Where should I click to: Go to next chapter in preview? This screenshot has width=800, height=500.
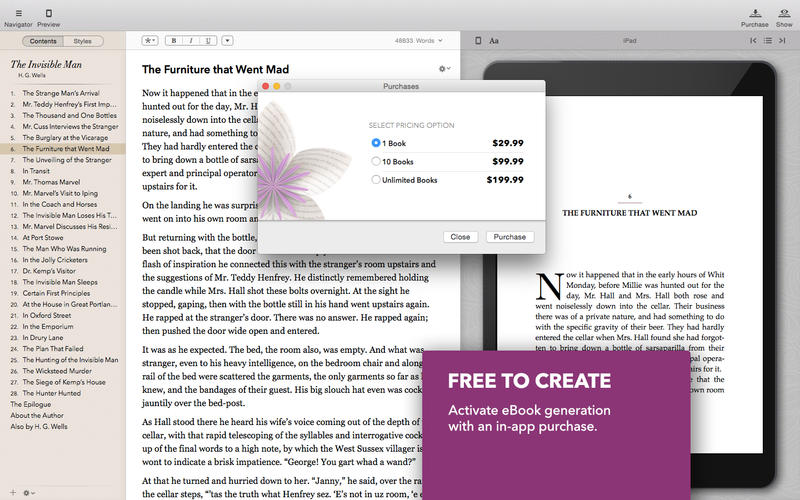pyautogui.click(x=782, y=40)
